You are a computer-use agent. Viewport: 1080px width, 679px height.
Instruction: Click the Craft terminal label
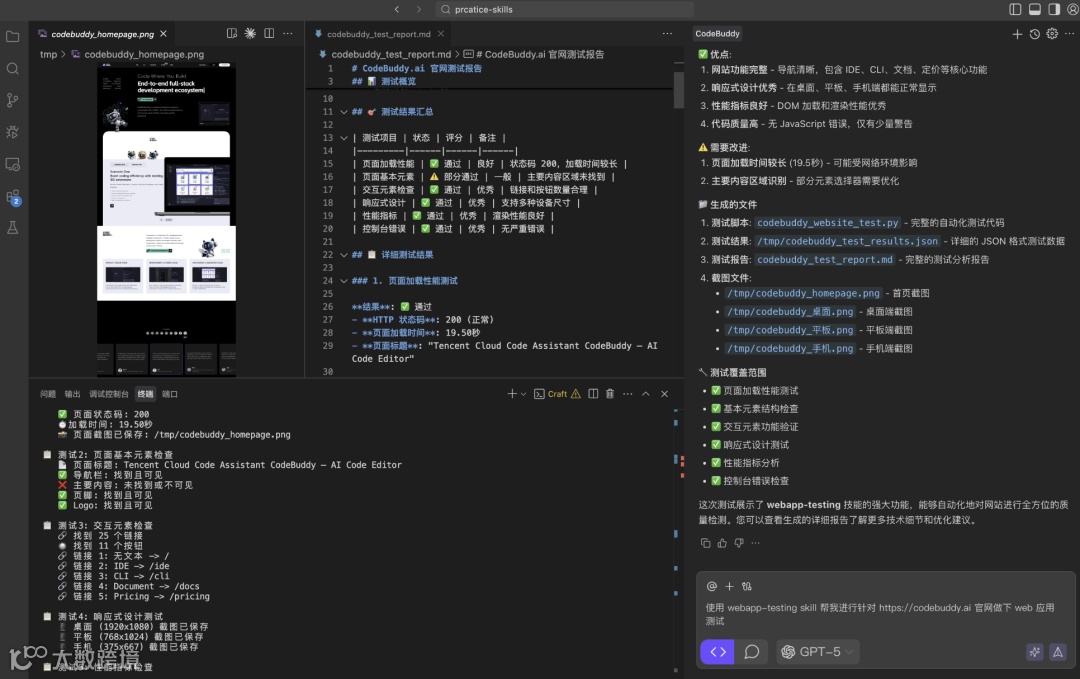[x=557, y=394]
